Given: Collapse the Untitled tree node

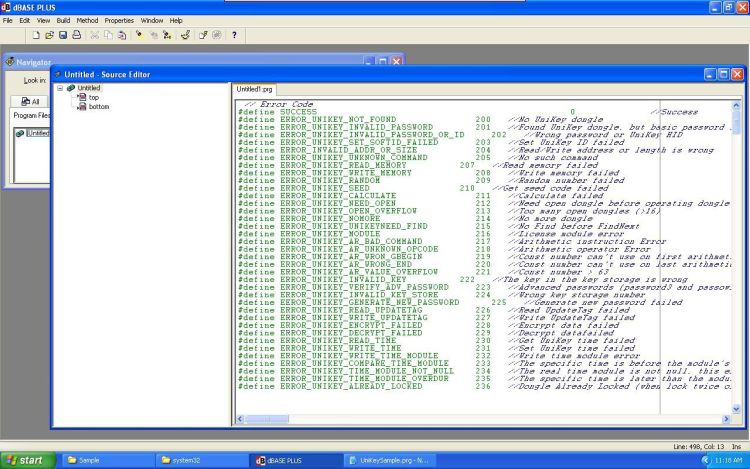Looking at the screenshot, I should (60, 88).
